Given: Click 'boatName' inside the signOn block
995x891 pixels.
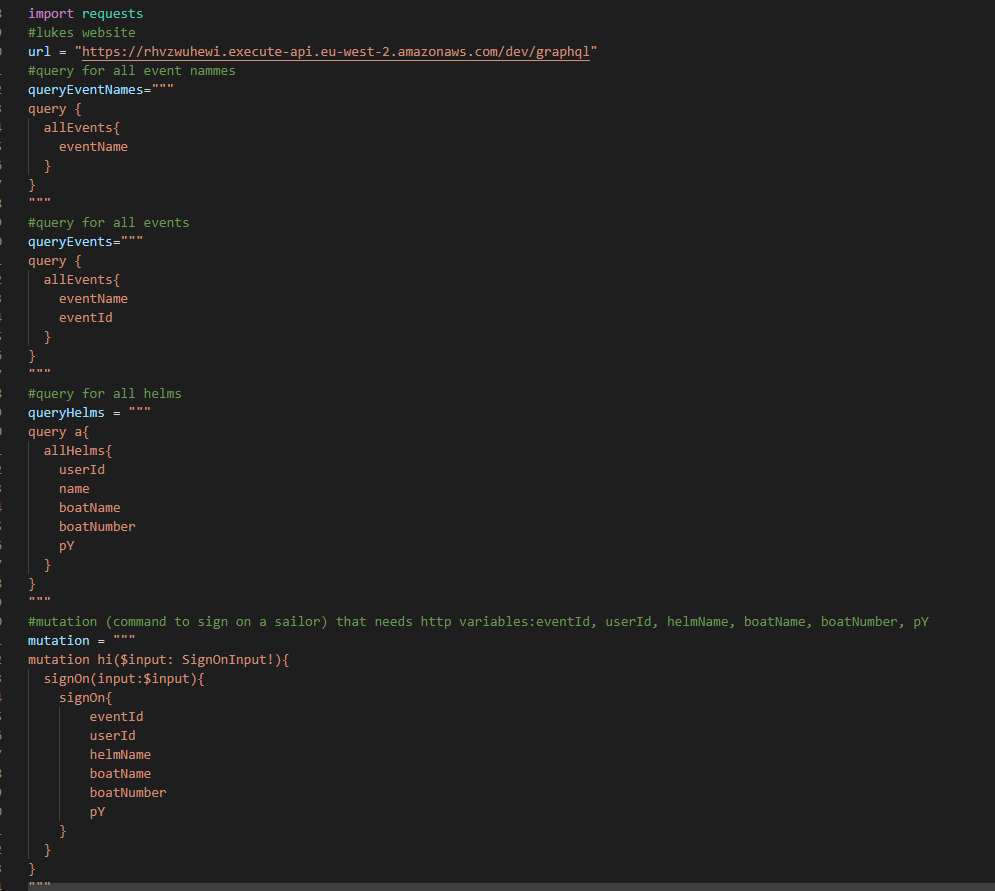Looking at the screenshot, I should coord(120,774).
